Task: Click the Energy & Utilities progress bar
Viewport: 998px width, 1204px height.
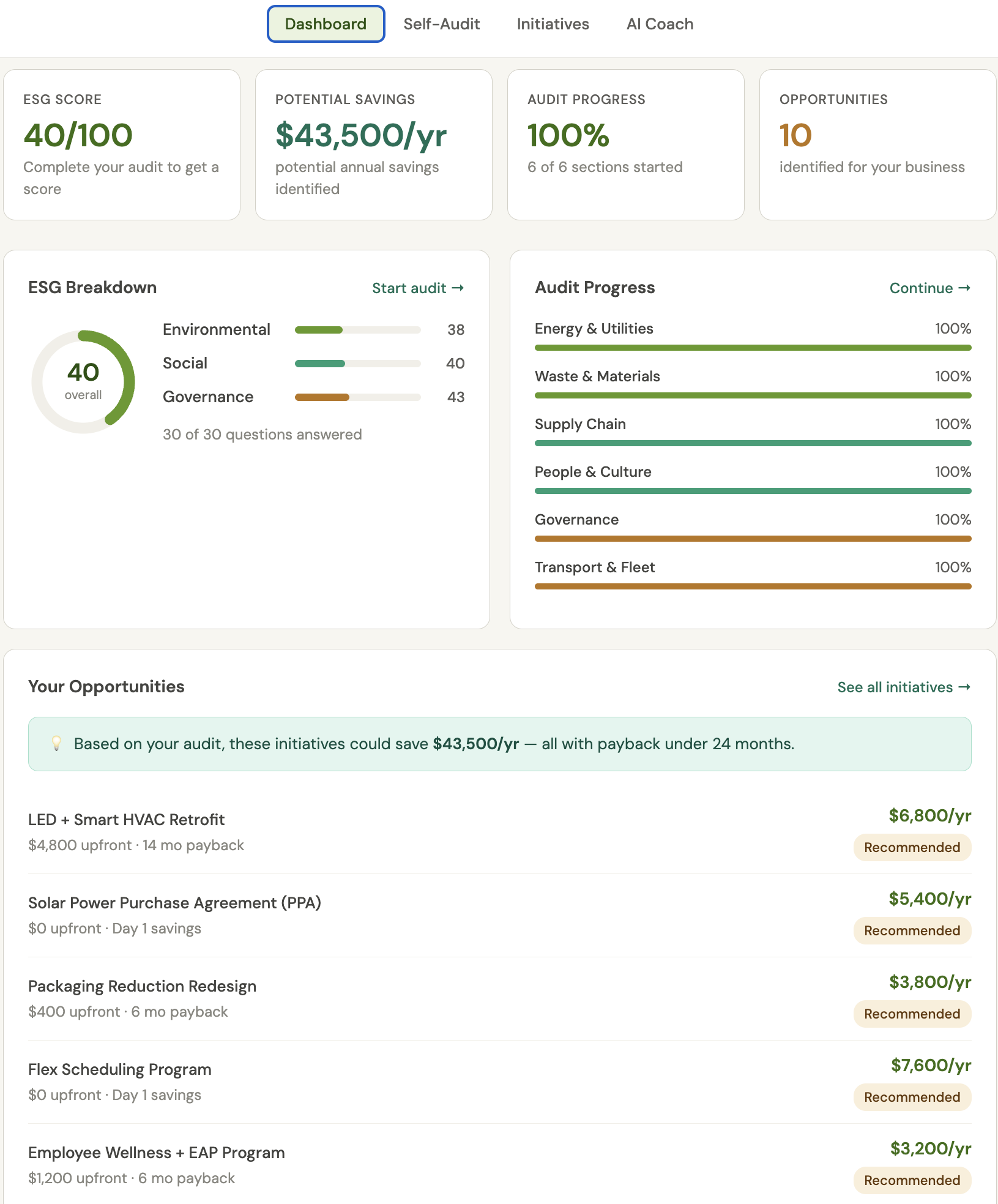Action: point(753,348)
